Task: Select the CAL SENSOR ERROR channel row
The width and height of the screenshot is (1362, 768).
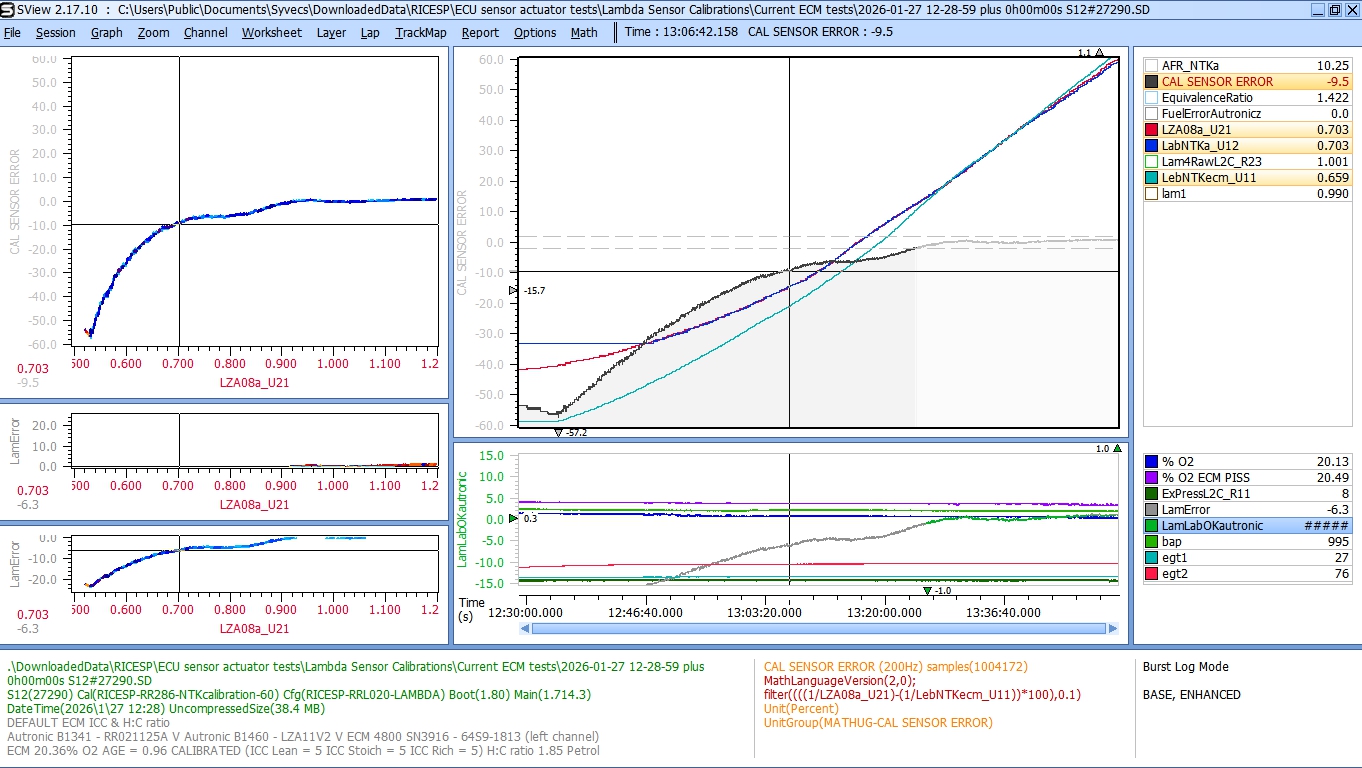Action: 1217,82
